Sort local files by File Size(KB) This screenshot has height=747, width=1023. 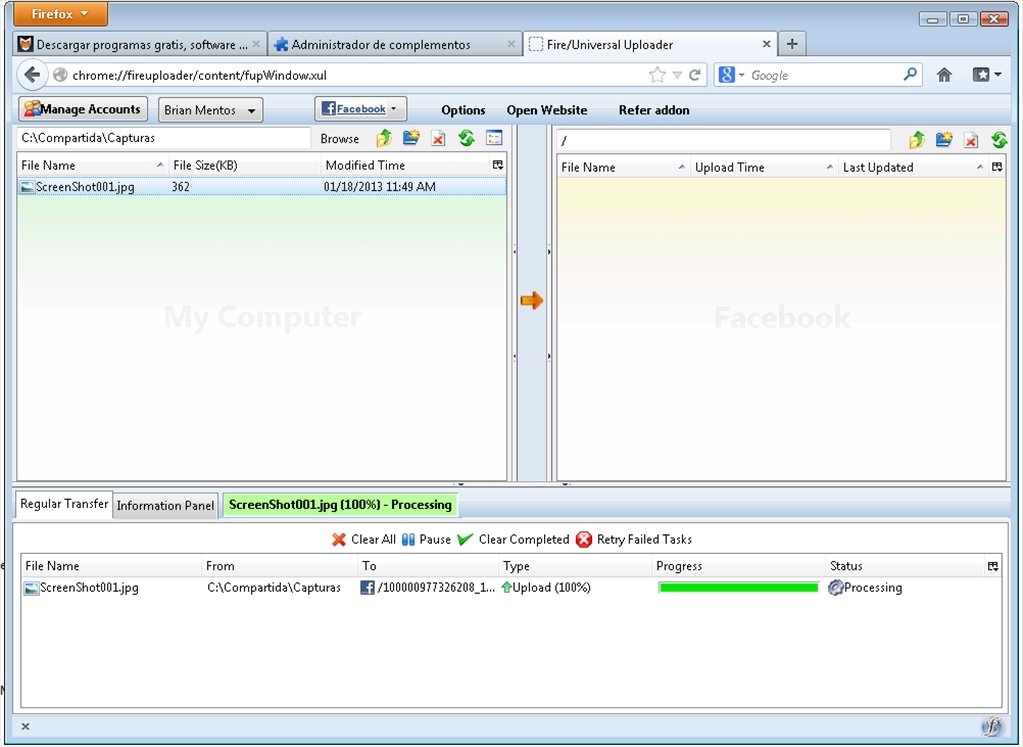tap(245, 165)
